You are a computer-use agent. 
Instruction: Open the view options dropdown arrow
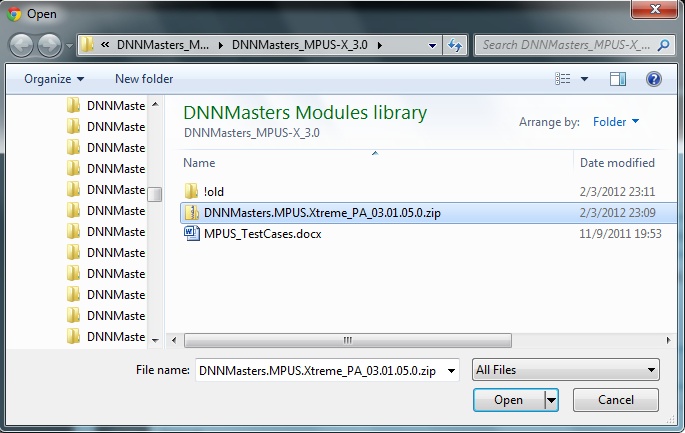coord(584,79)
